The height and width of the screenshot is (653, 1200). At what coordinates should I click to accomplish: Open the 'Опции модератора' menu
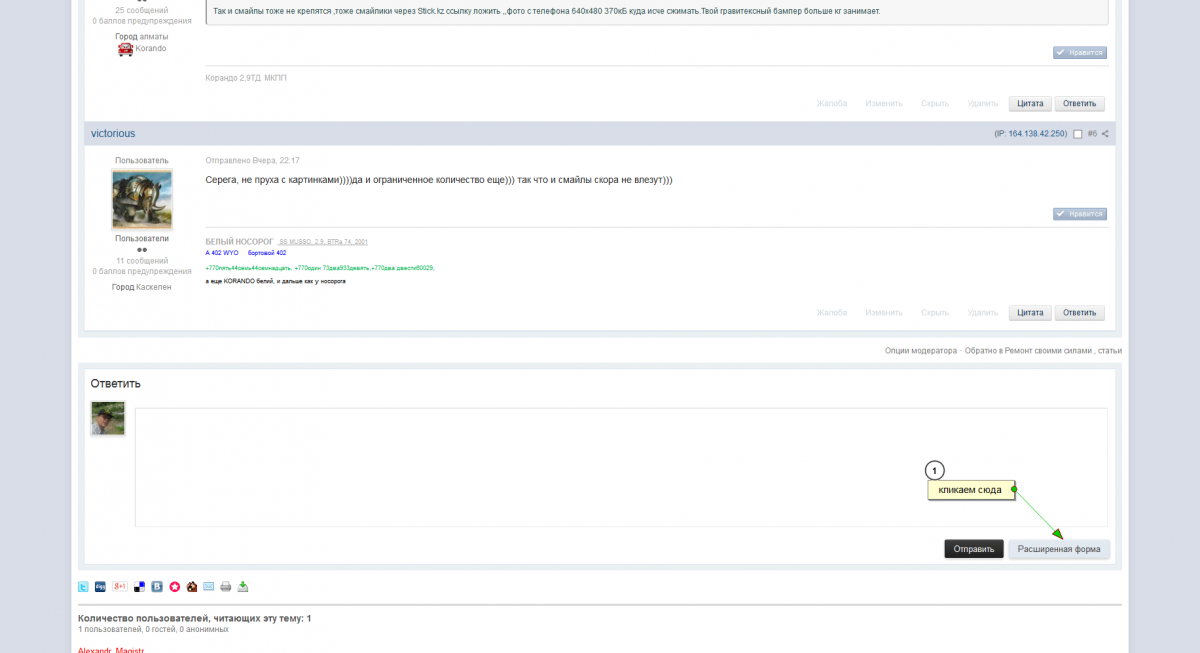coord(920,351)
